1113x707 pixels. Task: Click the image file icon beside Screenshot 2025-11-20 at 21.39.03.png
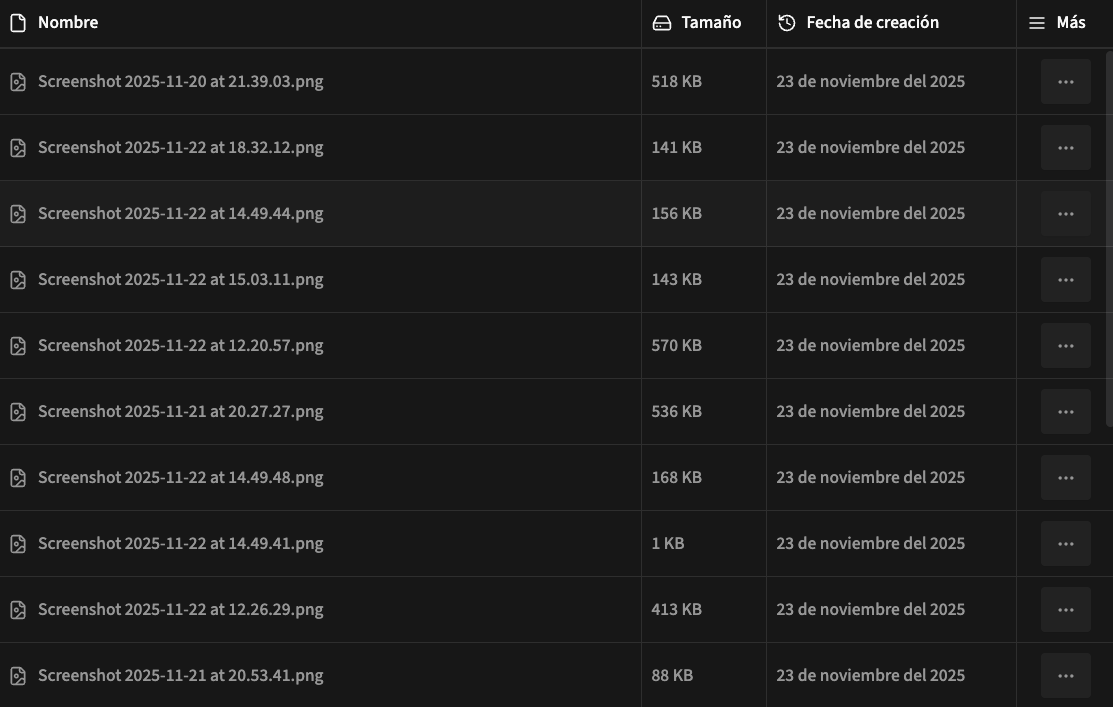(x=18, y=82)
